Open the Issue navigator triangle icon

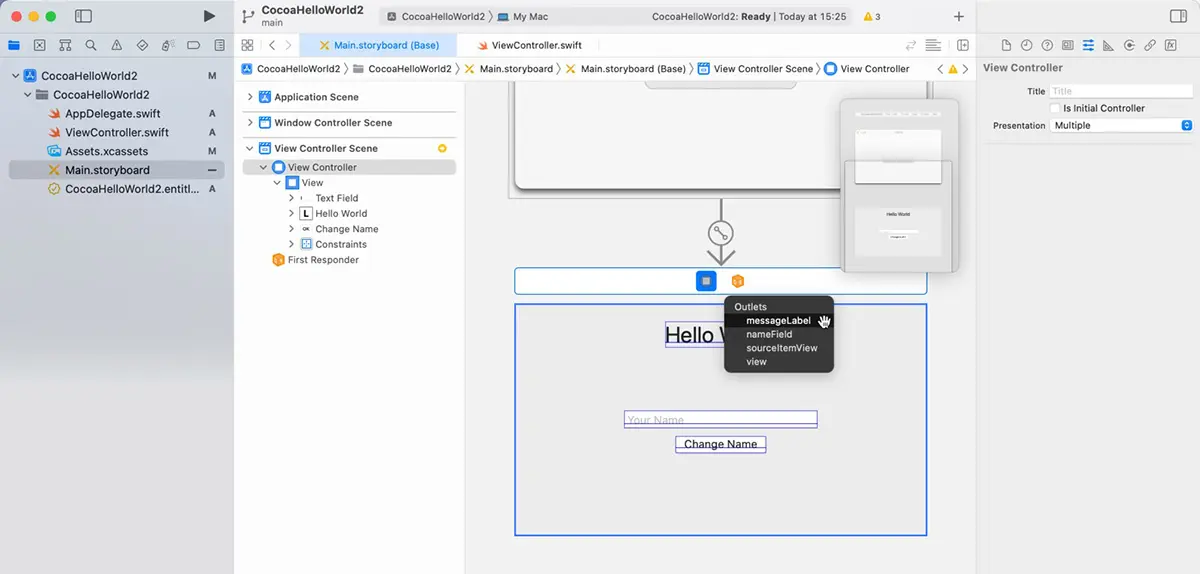117,45
